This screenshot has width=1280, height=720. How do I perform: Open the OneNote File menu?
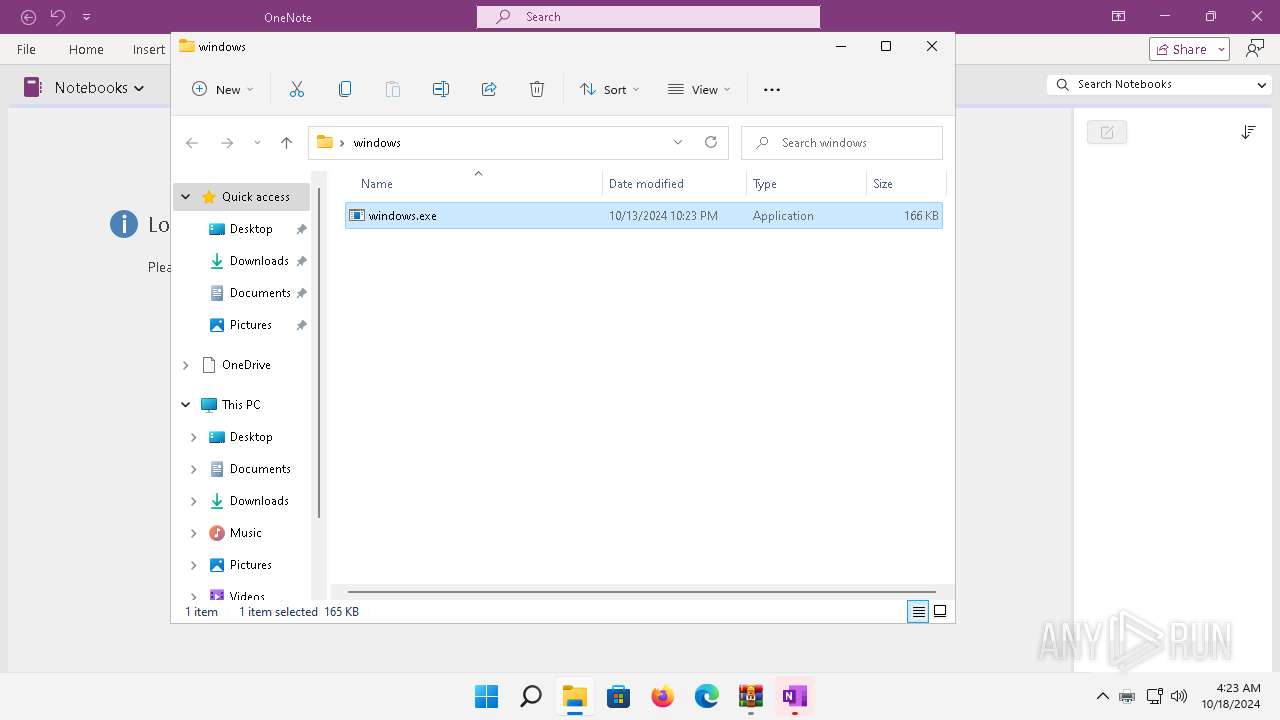click(x=27, y=49)
